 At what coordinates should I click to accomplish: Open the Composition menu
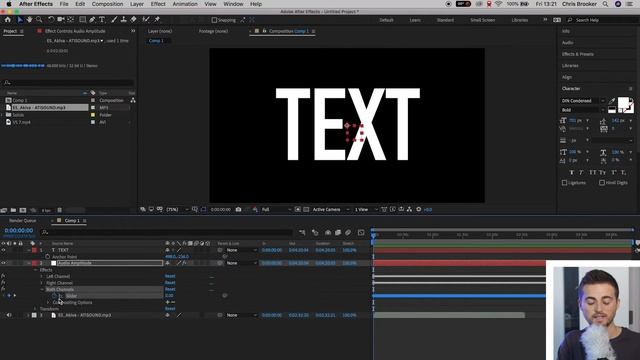[107, 4]
